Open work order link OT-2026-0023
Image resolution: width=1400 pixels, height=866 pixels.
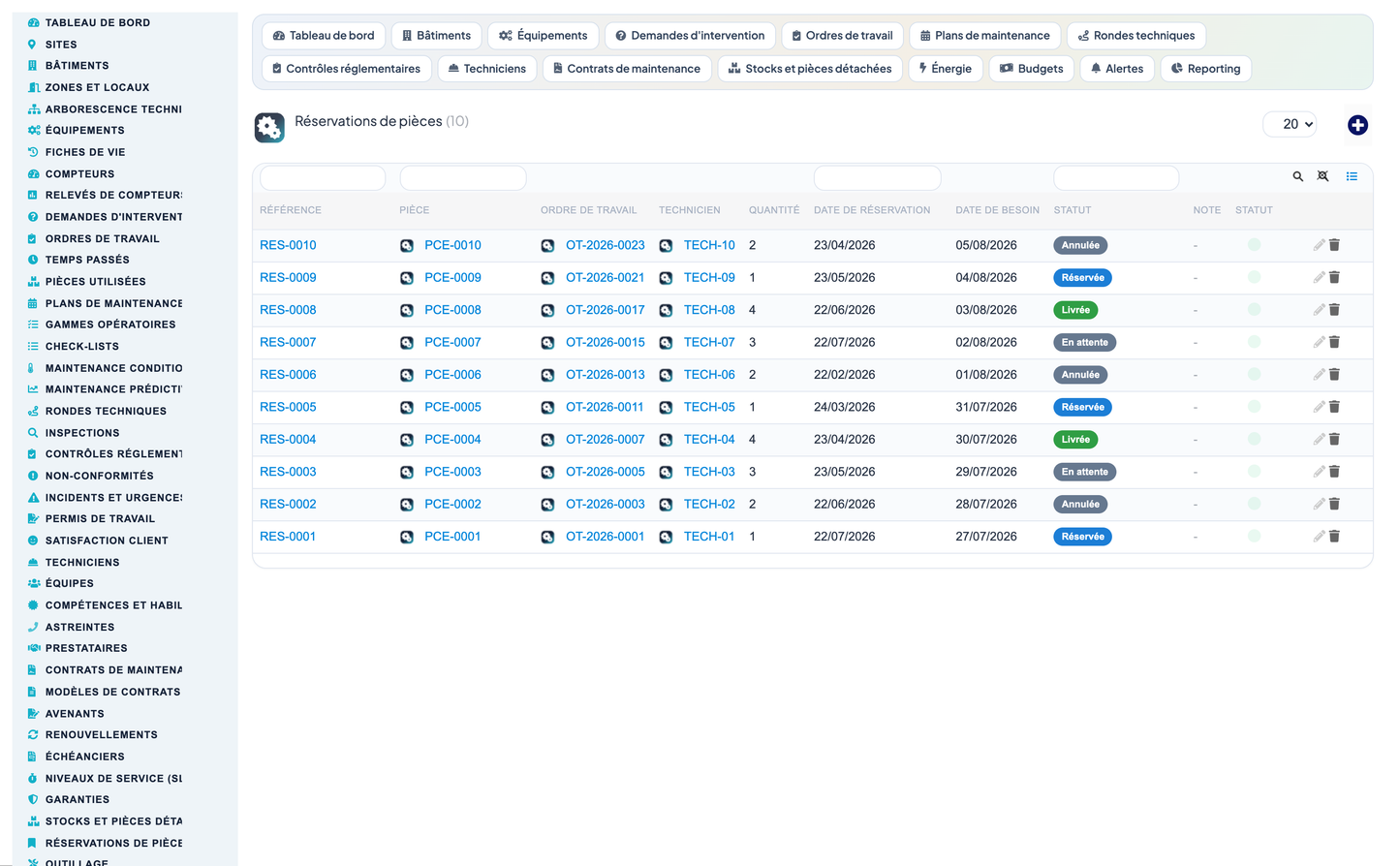pyautogui.click(x=605, y=245)
